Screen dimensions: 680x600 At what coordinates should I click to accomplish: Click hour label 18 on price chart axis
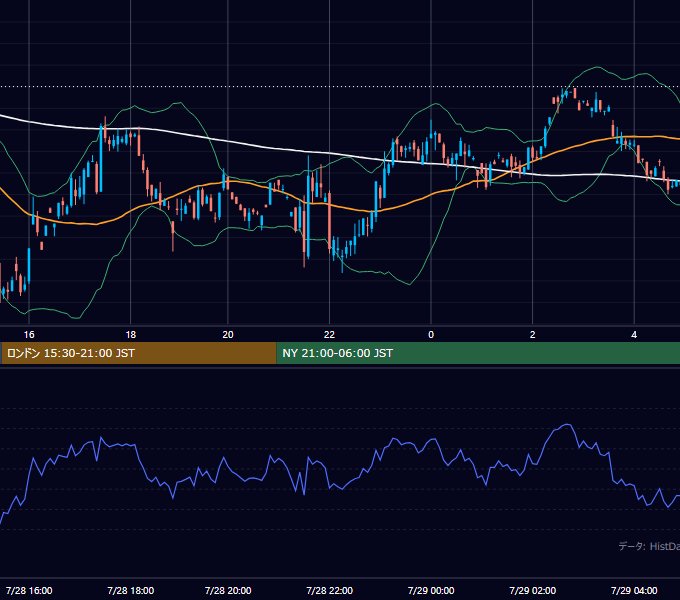click(131, 335)
